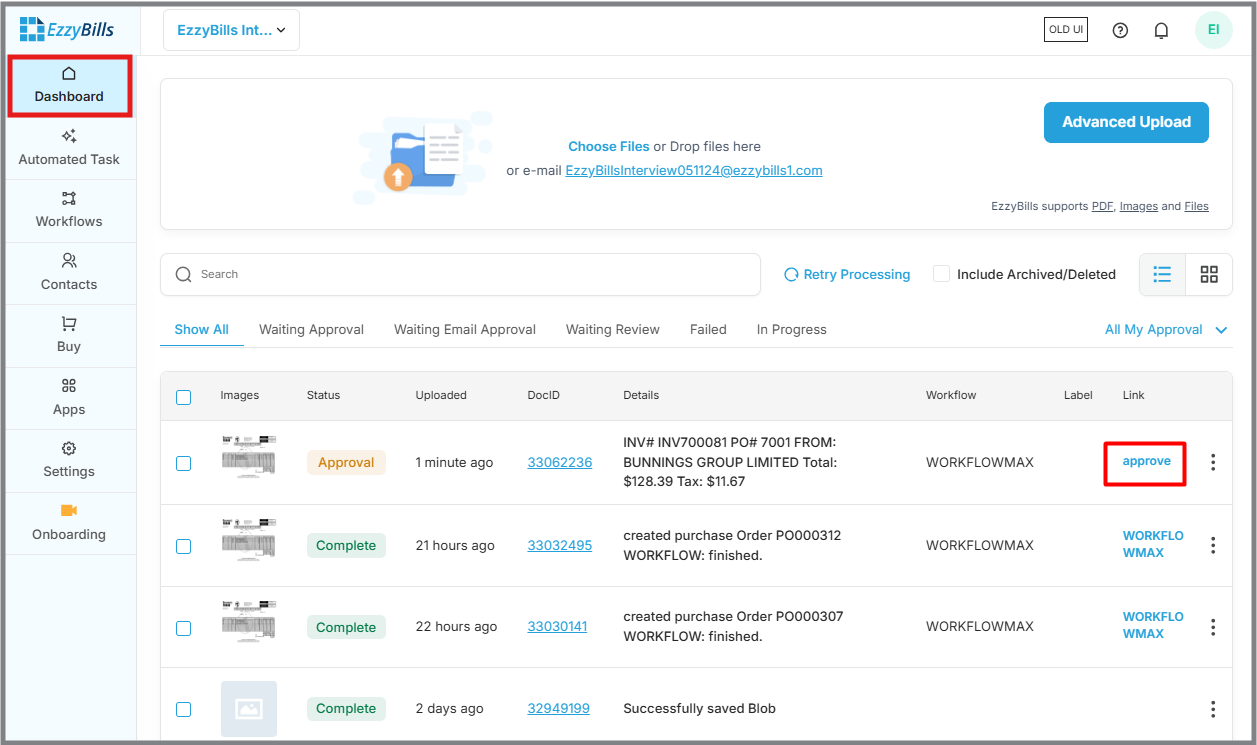Screen dimensions: 1257x745
Task: Click approve link for document 33062236
Action: (1146, 461)
